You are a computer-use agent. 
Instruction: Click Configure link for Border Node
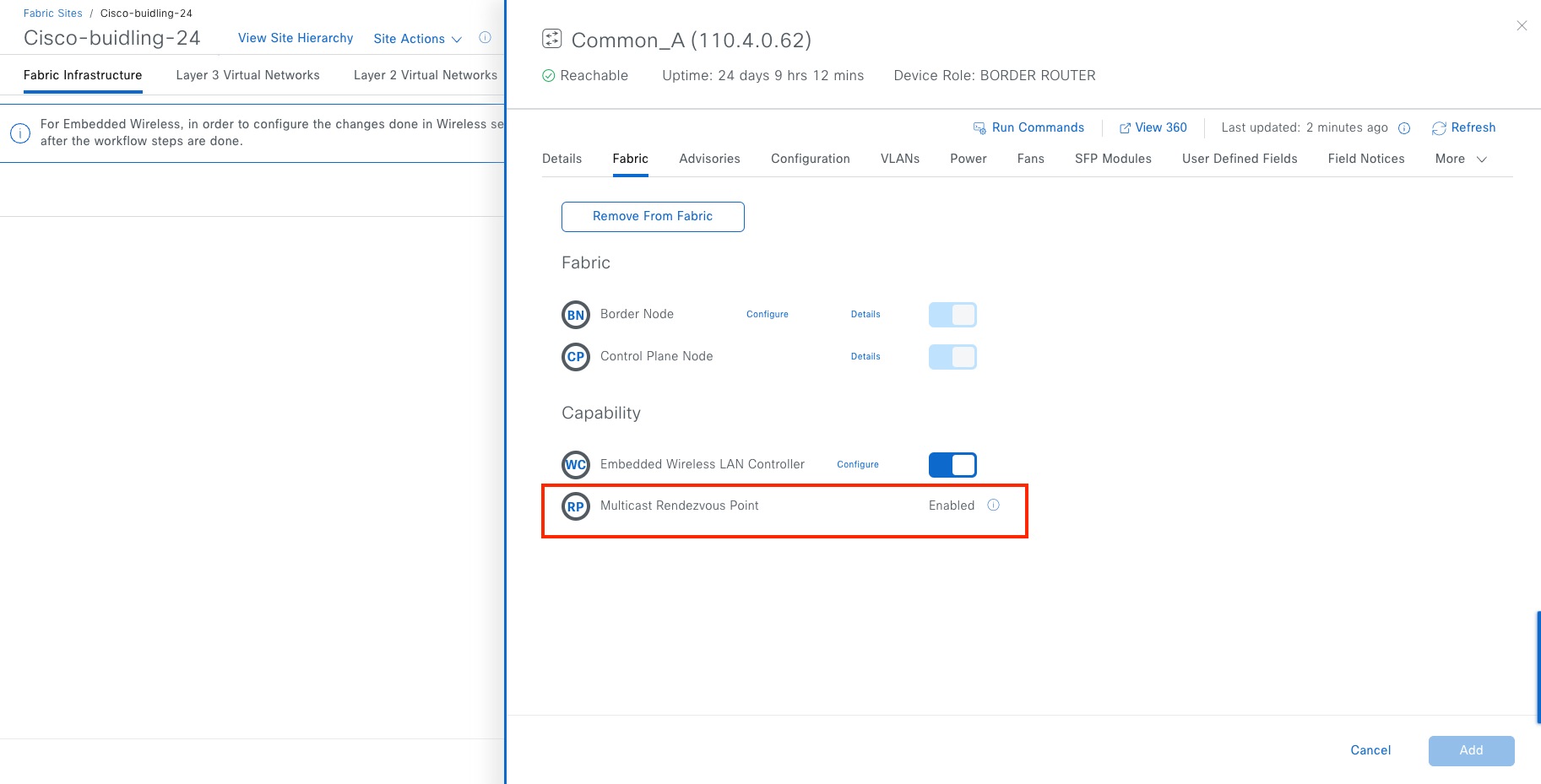coord(767,314)
